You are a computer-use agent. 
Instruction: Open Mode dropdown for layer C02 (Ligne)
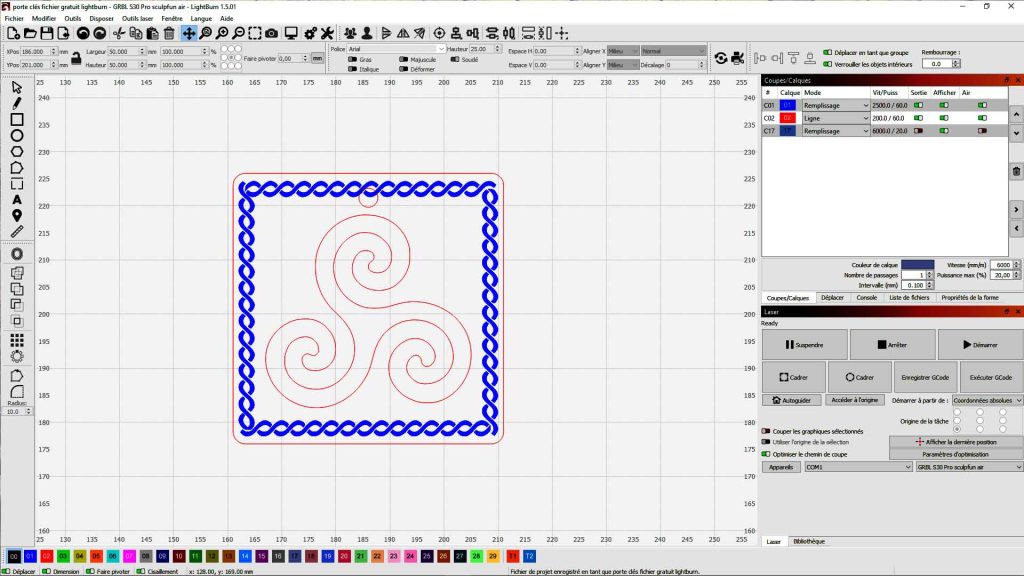(x=836, y=118)
